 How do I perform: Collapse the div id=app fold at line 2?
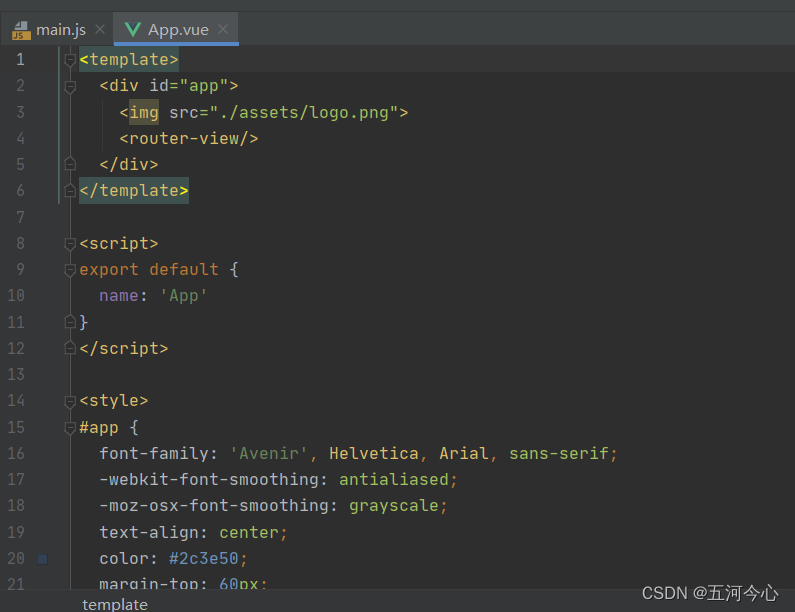pyautogui.click(x=70, y=86)
